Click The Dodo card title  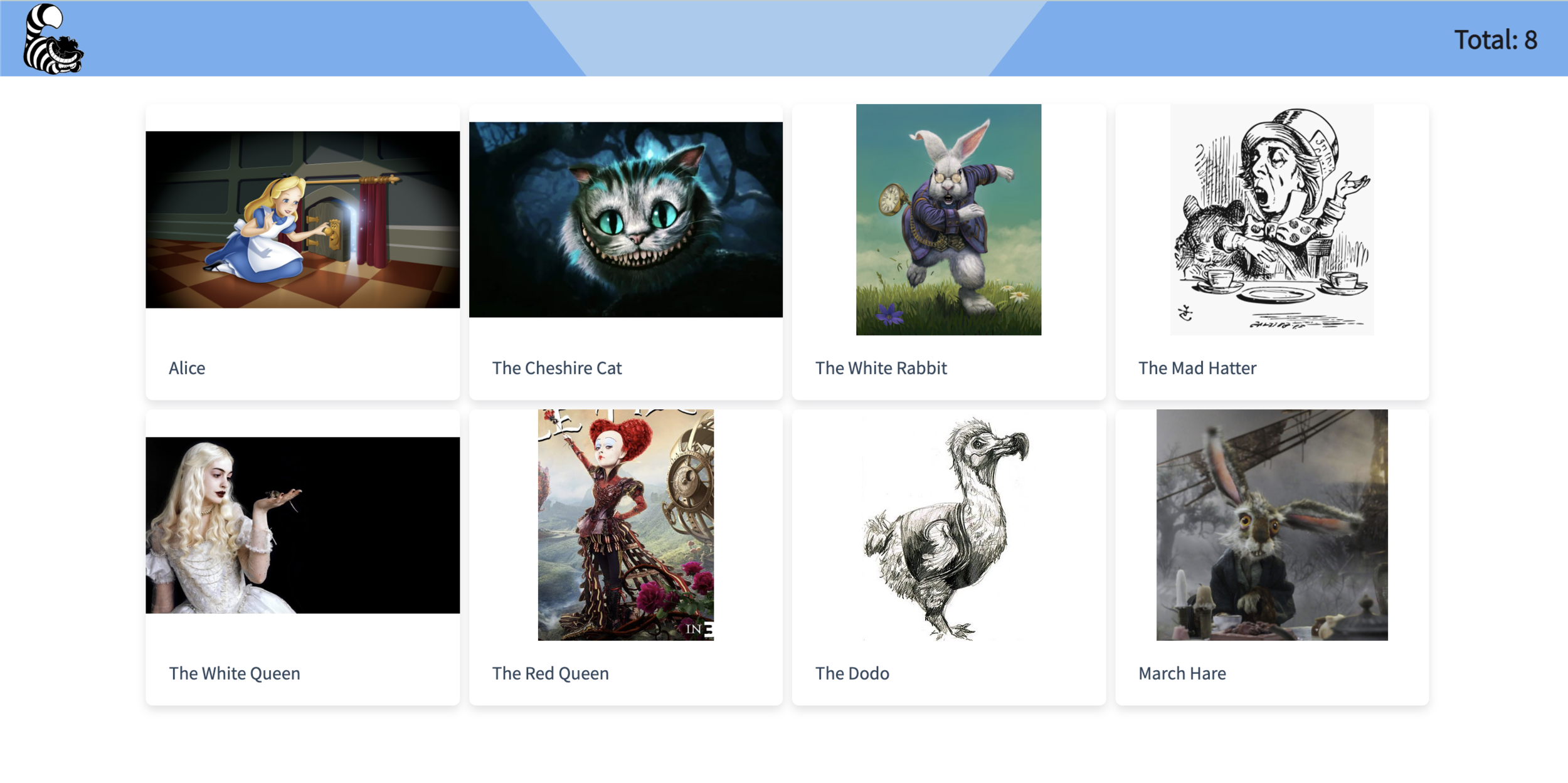coord(852,673)
